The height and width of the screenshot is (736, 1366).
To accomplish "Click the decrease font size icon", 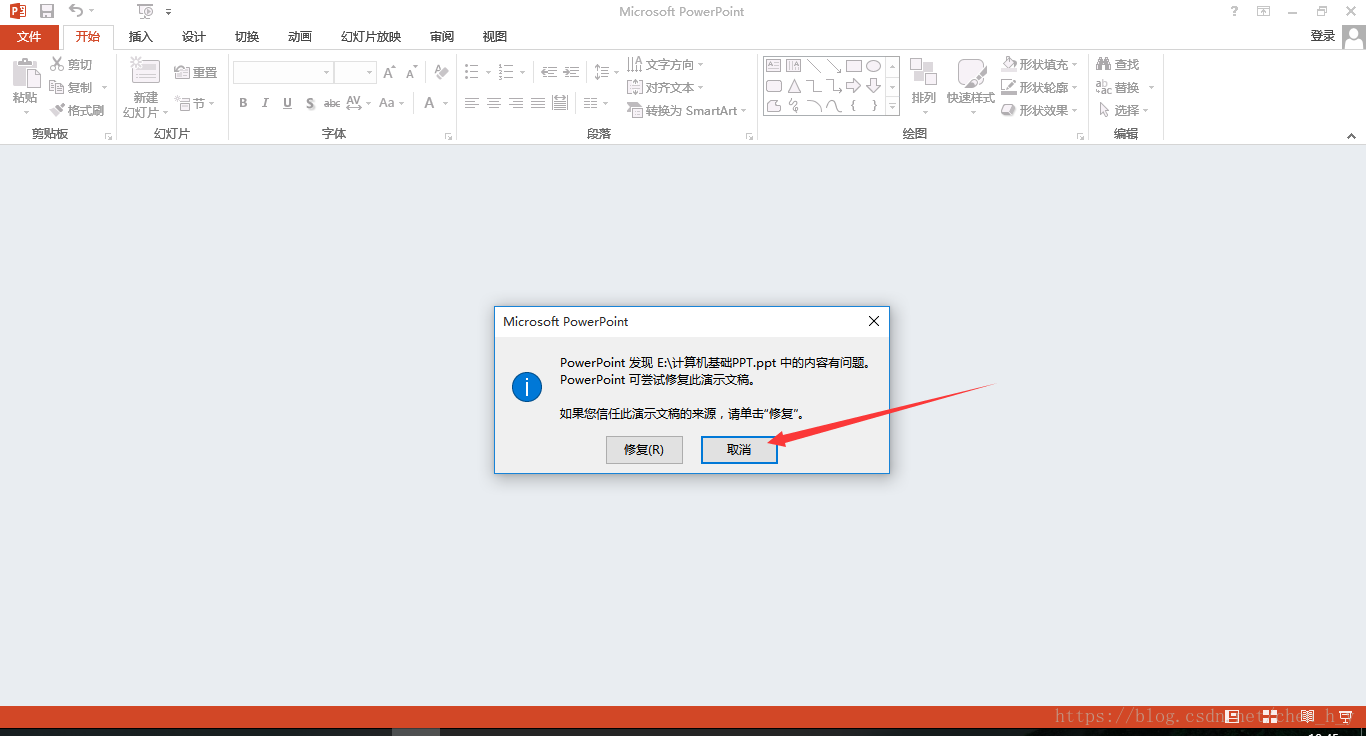I will 411,72.
